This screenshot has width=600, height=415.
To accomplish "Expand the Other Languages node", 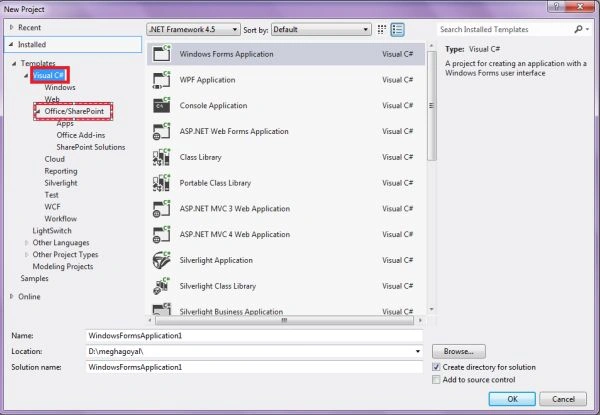I will (x=26, y=243).
